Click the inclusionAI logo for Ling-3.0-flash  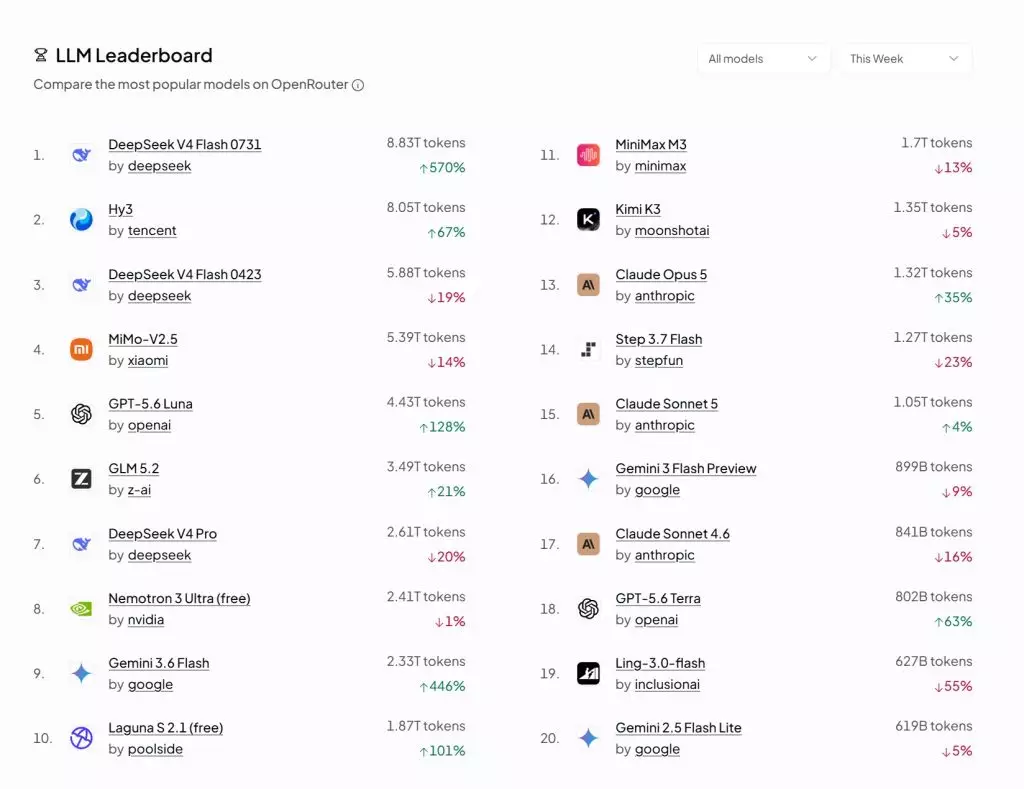point(588,673)
